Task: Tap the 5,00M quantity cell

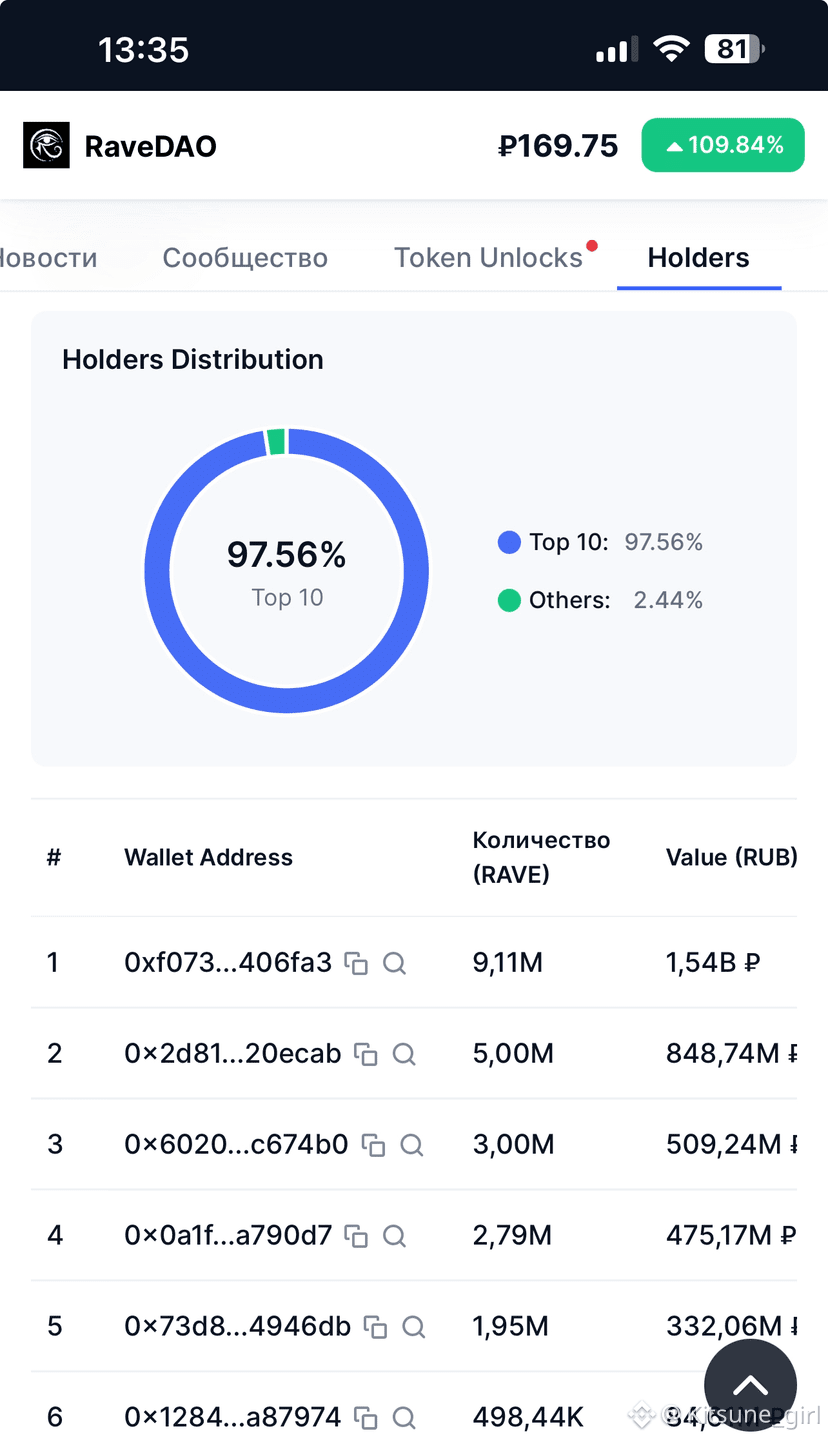Action: click(x=513, y=1054)
